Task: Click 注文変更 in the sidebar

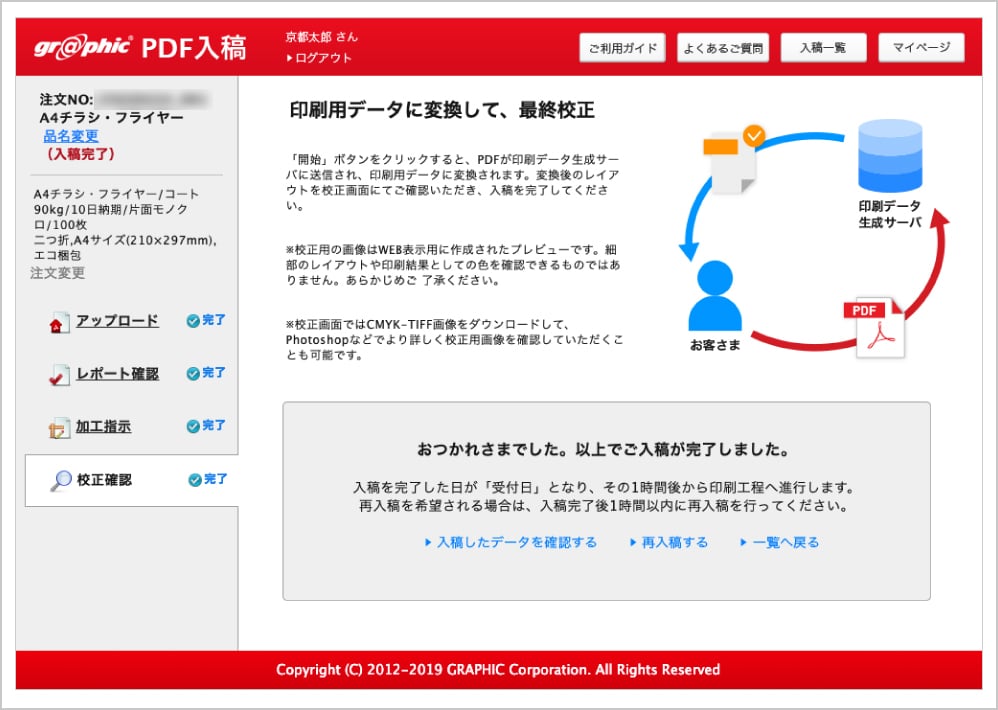Action: click(58, 273)
